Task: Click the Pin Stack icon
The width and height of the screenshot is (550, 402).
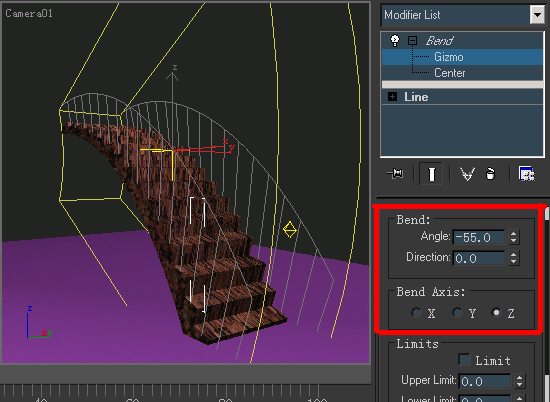Action: point(395,173)
